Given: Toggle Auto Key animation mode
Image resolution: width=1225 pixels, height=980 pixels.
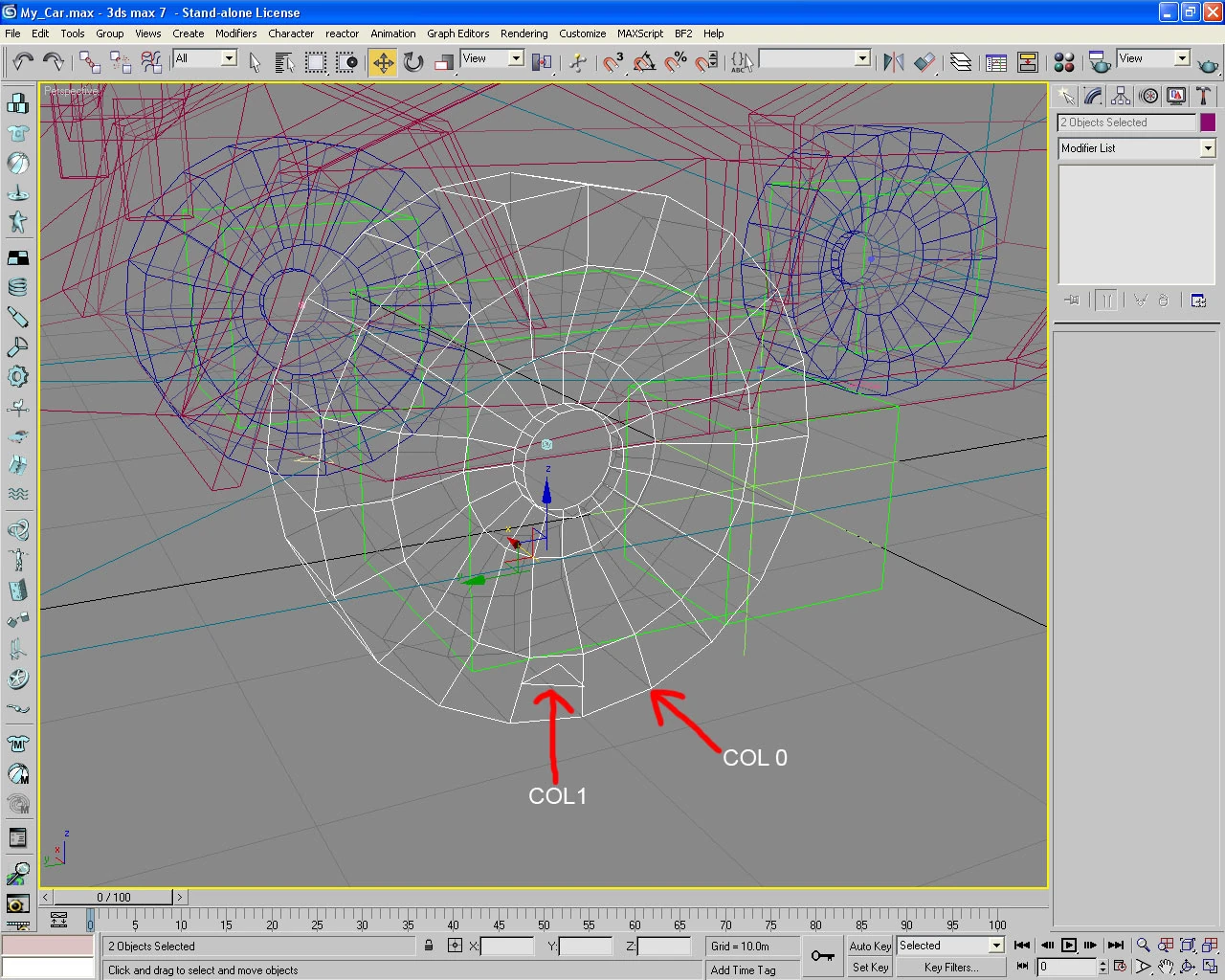Looking at the screenshot, I should click(869, 946).
